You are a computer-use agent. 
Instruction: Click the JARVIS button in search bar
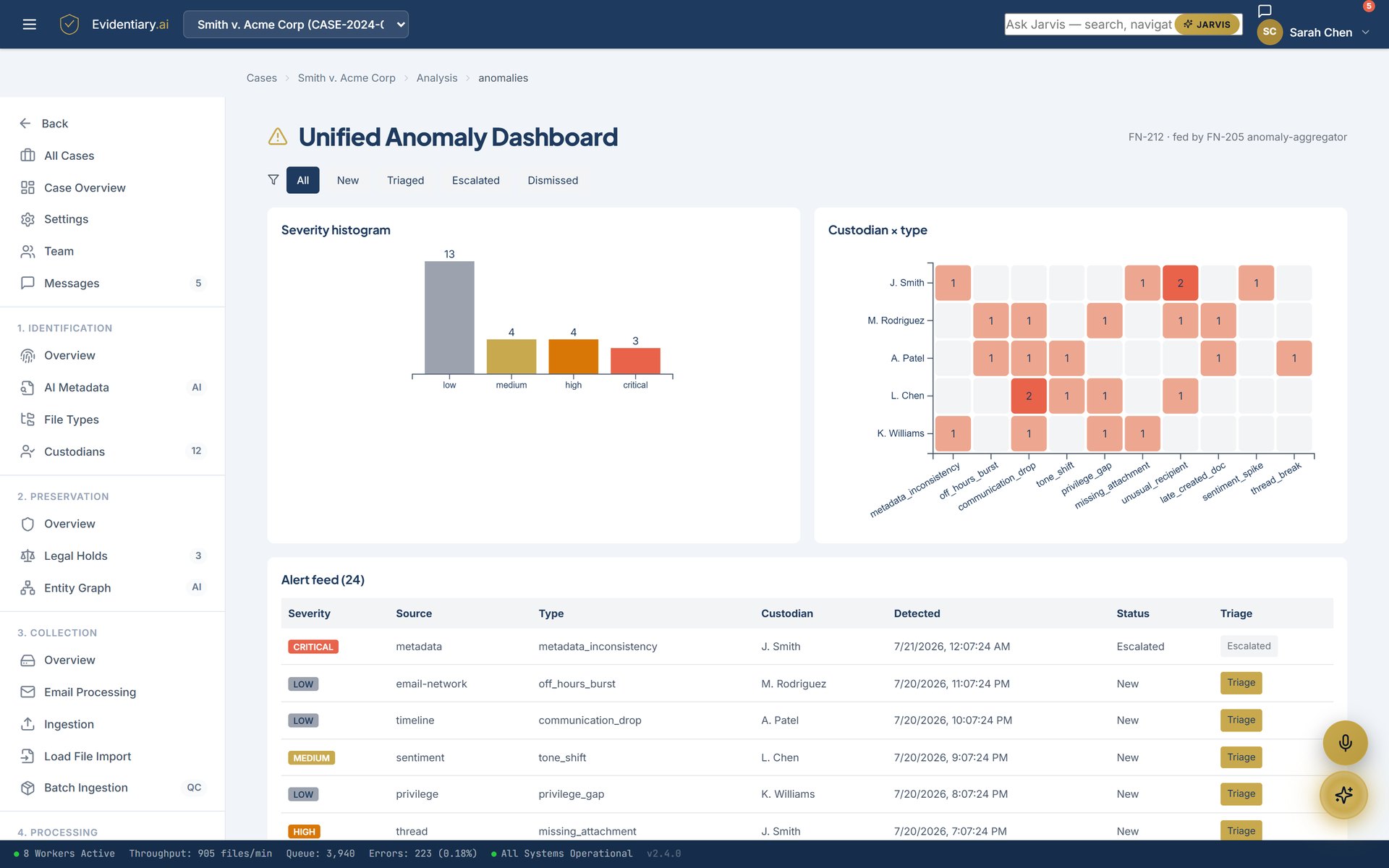point(1207,25)
